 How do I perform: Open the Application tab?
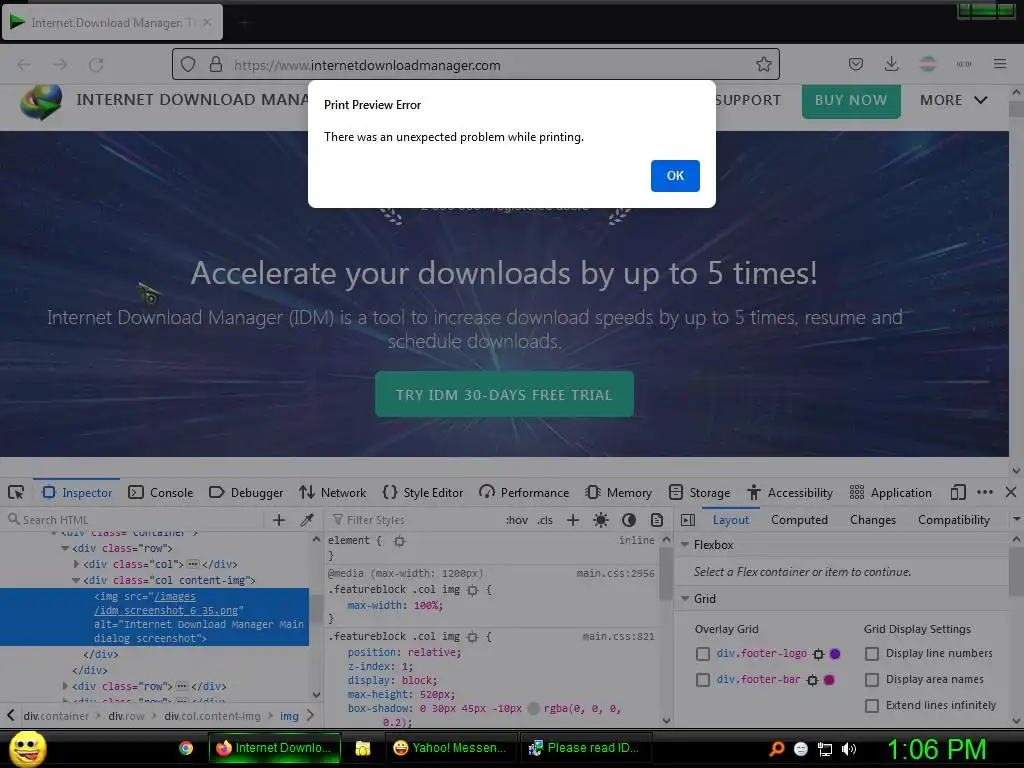[891, 492]
